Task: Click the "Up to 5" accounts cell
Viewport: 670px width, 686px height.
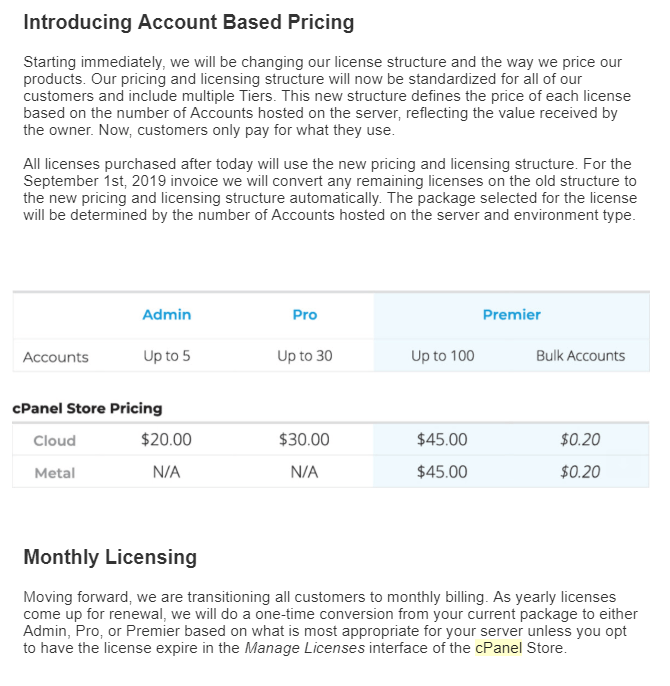Action: (166, 356)
